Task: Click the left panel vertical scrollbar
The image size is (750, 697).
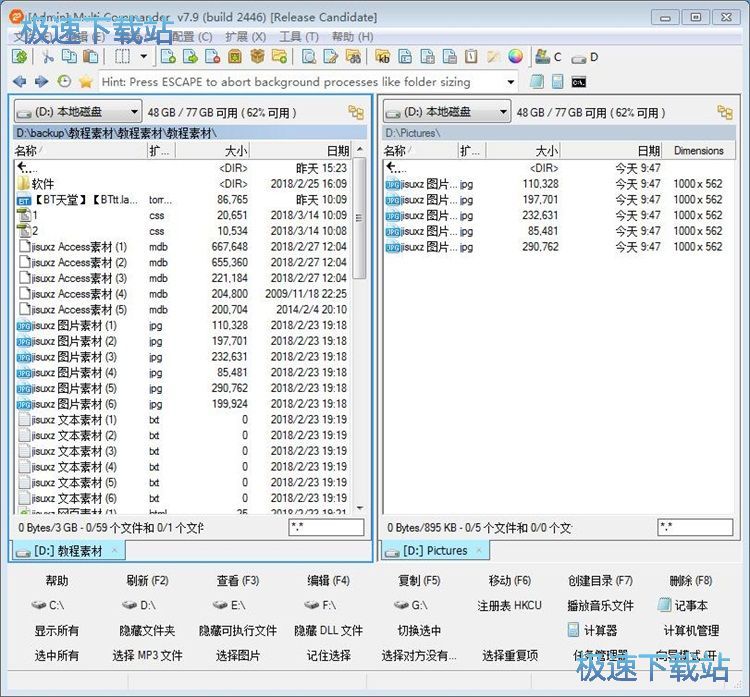Action: coord(360,218)
